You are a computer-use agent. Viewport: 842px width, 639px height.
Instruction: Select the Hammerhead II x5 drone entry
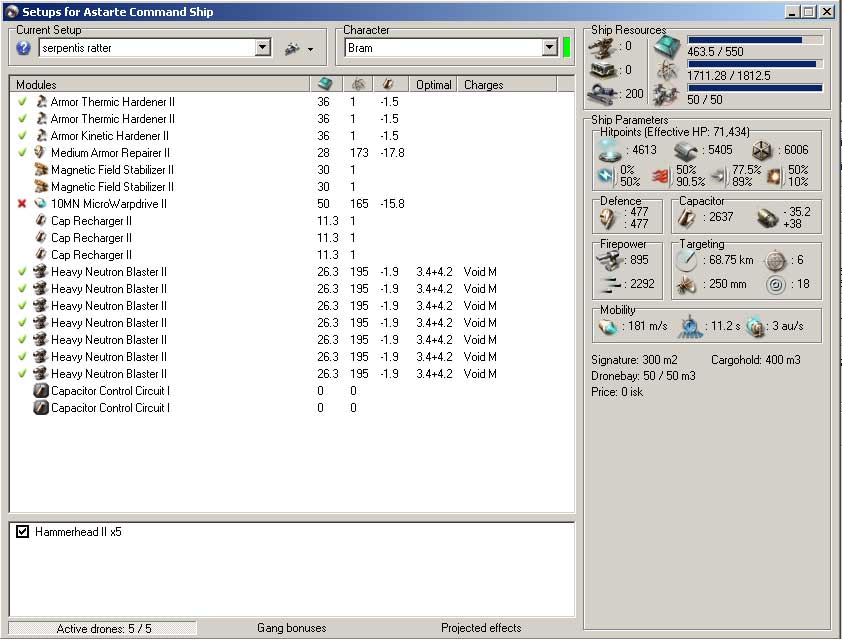[x=78, y=532]
